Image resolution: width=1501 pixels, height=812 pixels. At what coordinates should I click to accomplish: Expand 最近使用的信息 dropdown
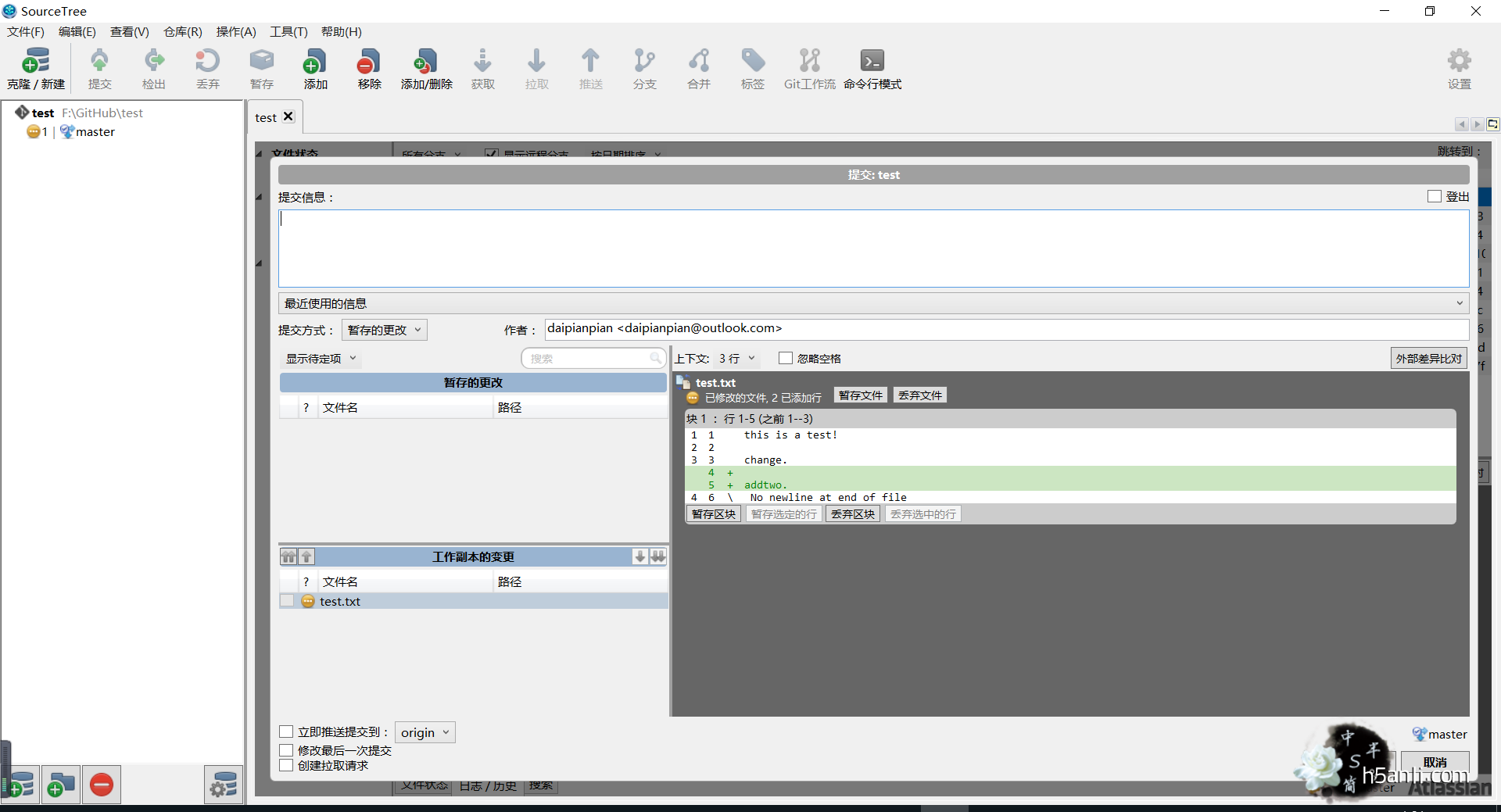tap(873, 303)
